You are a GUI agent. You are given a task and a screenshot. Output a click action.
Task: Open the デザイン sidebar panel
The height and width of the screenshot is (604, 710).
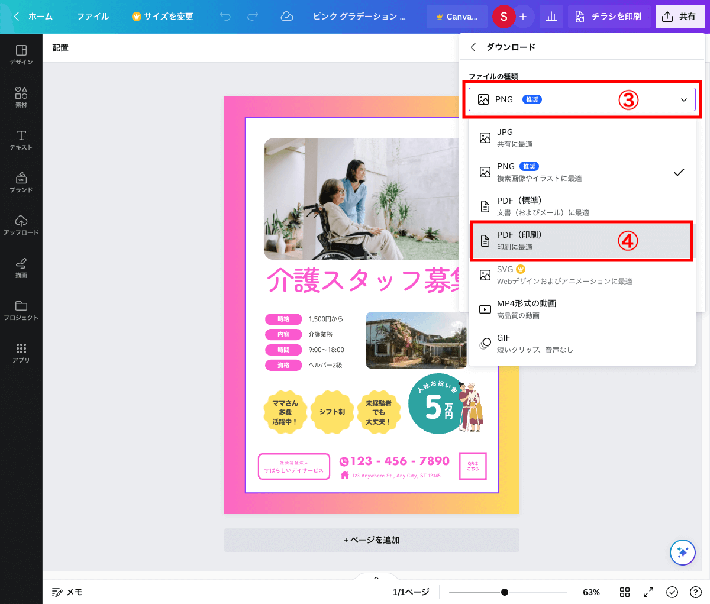tap(21, 55)
